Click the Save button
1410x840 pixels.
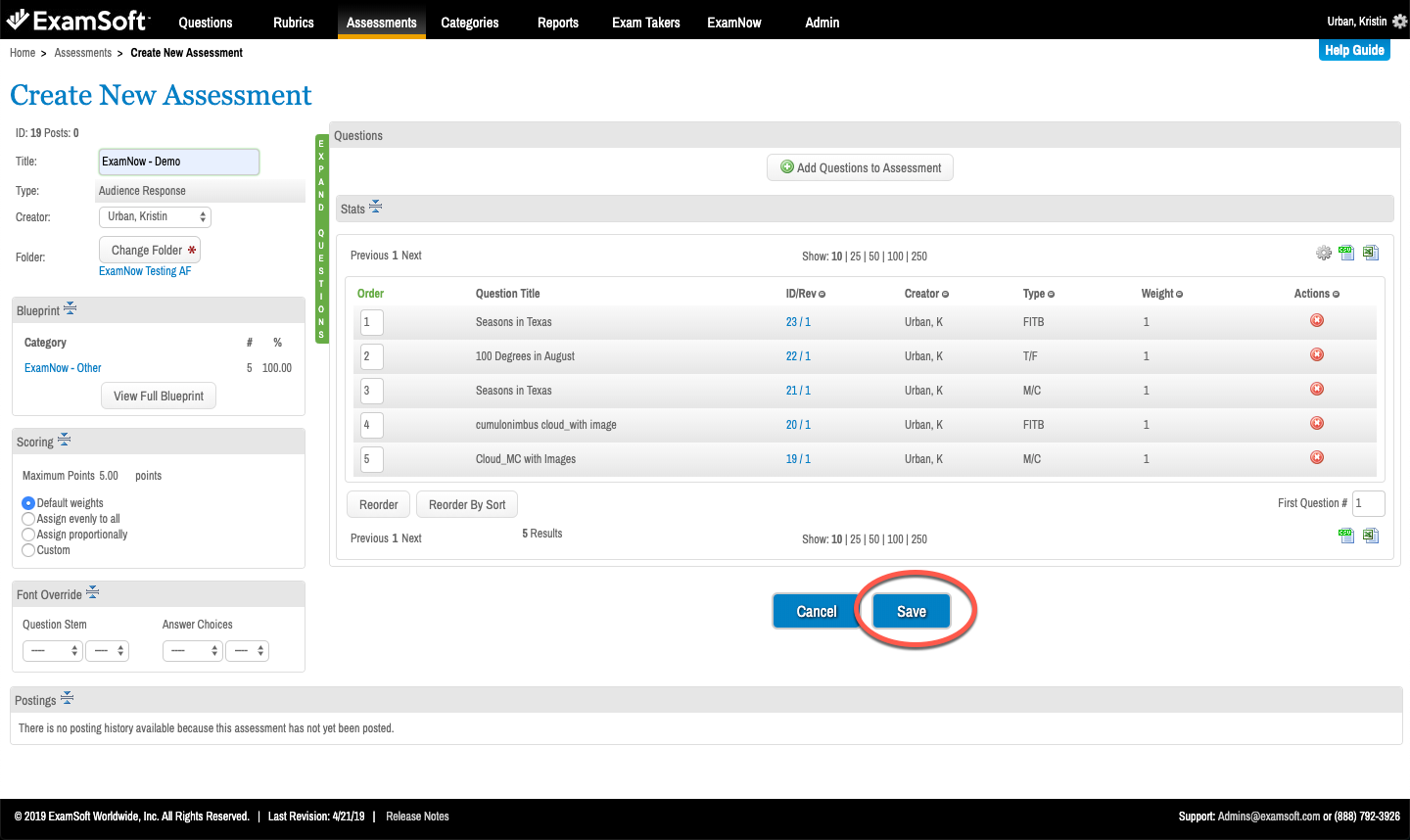[912, 611]
